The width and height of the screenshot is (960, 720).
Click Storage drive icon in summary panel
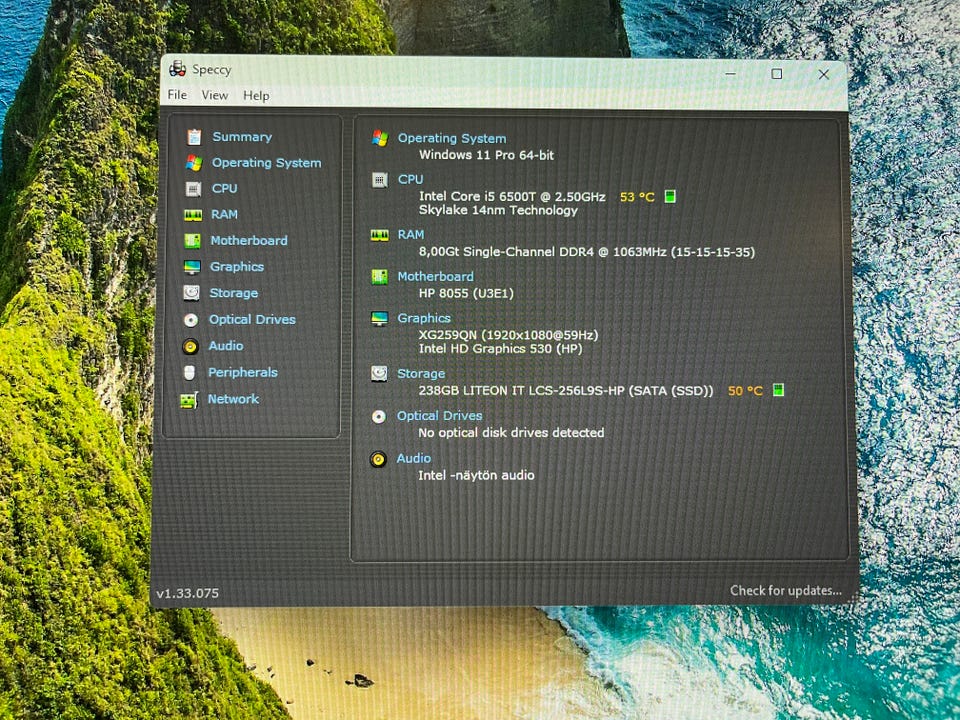pos(379,373)
